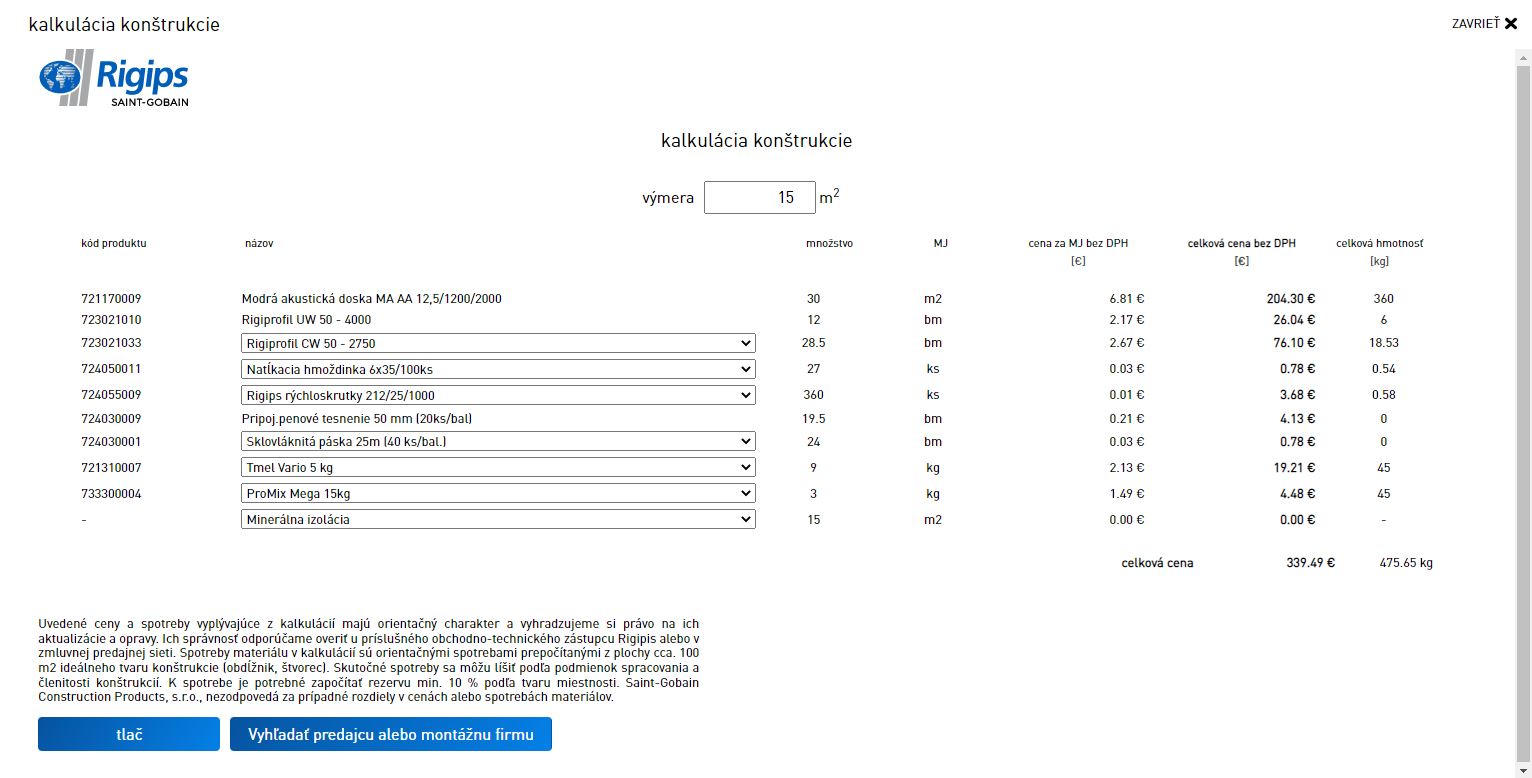Click the quantity 19.5 cell
This screenshot has width=1532, height=778.
pyautogui.click(x=813, y=419)
